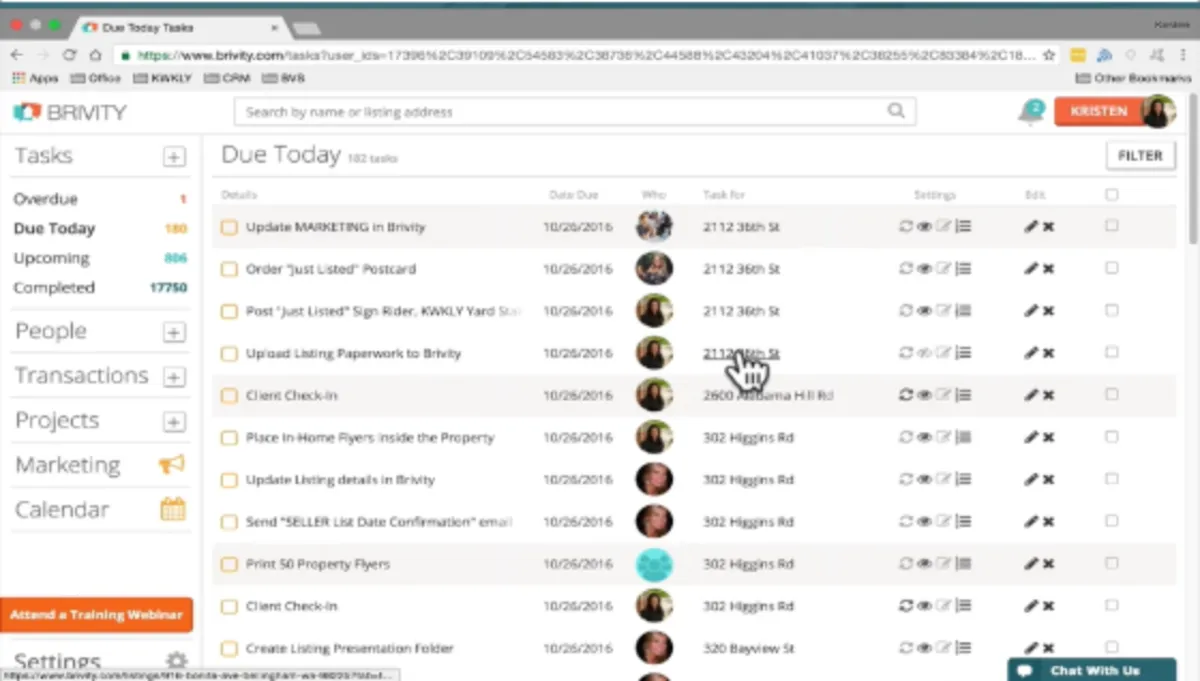Screen dimensions: 1200x681
Task: Click the FILTER button
Action: pos(1140,156)
